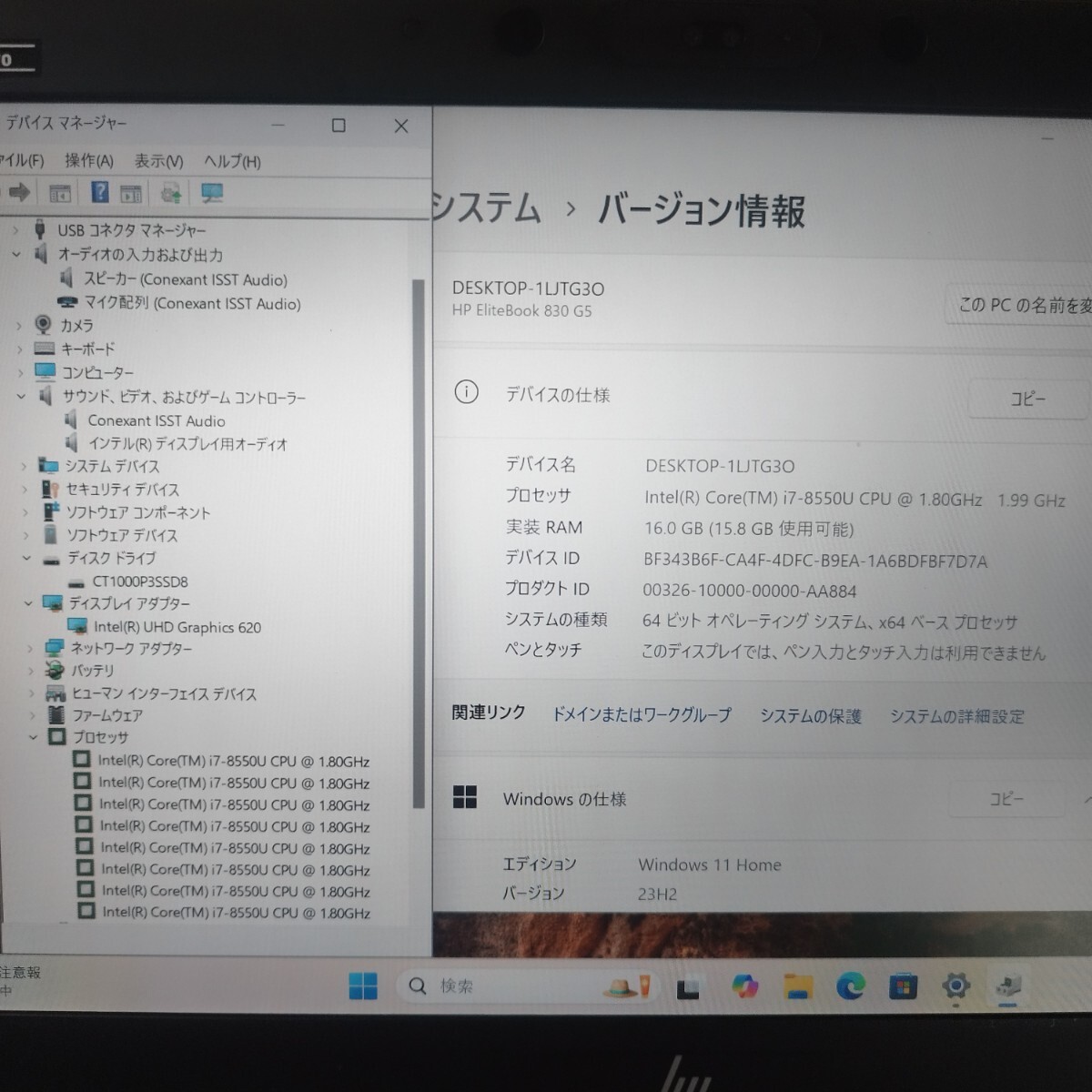1092x1092 pixels.
Task: Collapse the プロセッサ category
Action: pos(34,737)
